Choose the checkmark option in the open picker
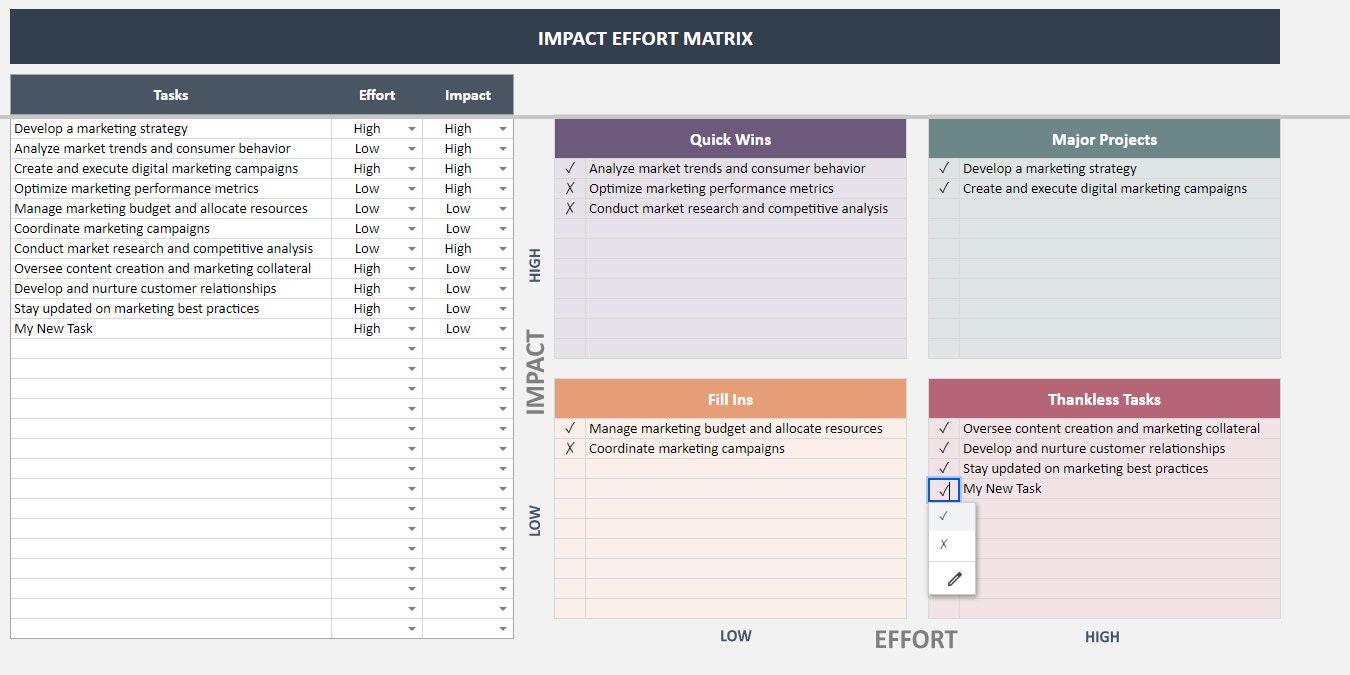Screen dimensions: 1350x675 [x=944, y=515]
